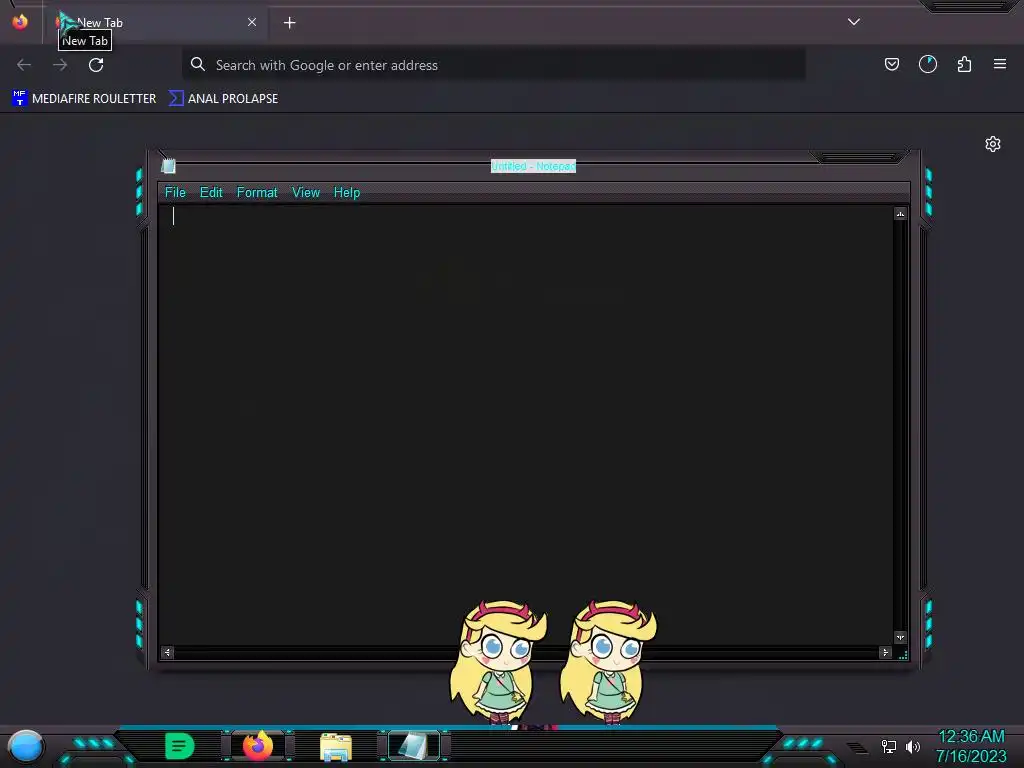
Task: Personalize new tab with gear icon
Action: 993,144
